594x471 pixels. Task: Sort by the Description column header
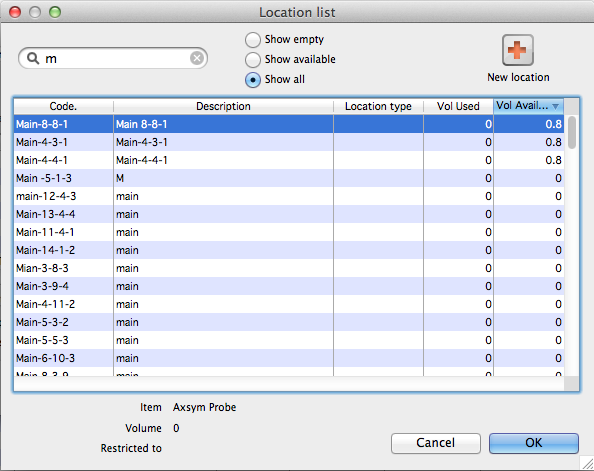(x=223, y=106)
